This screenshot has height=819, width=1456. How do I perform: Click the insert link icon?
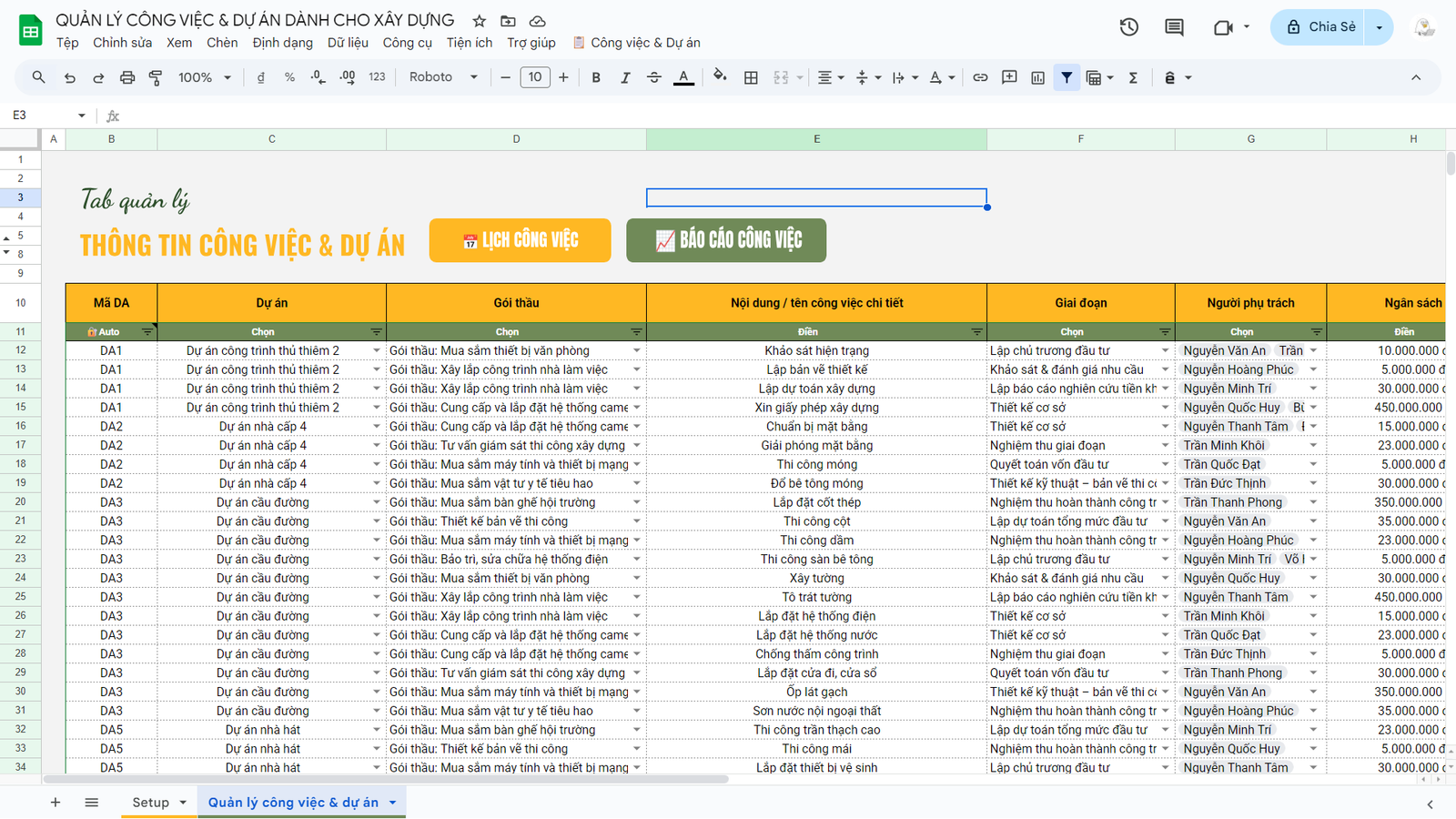point(980,78)
